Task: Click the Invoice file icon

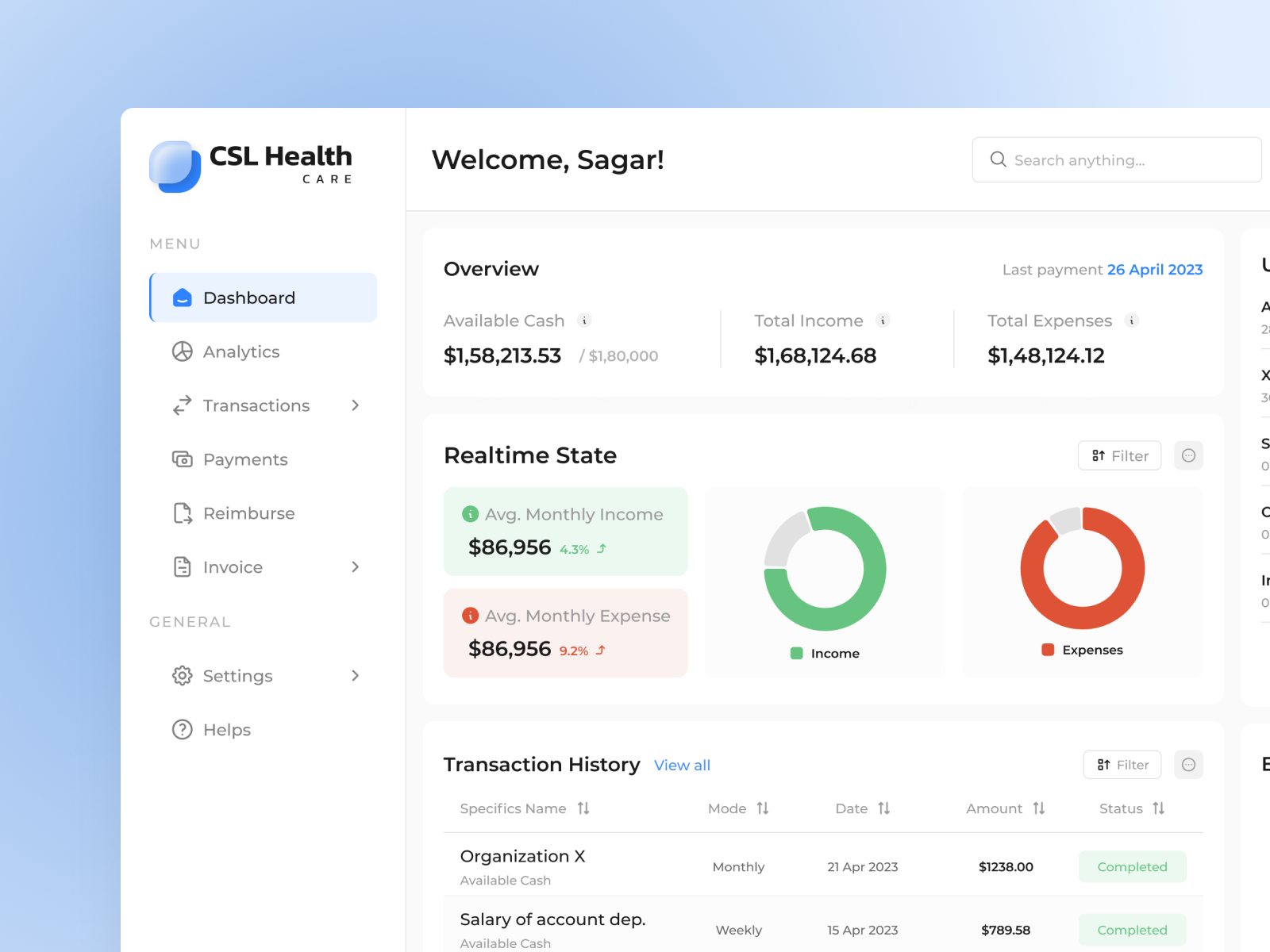Action: [182, 567]
